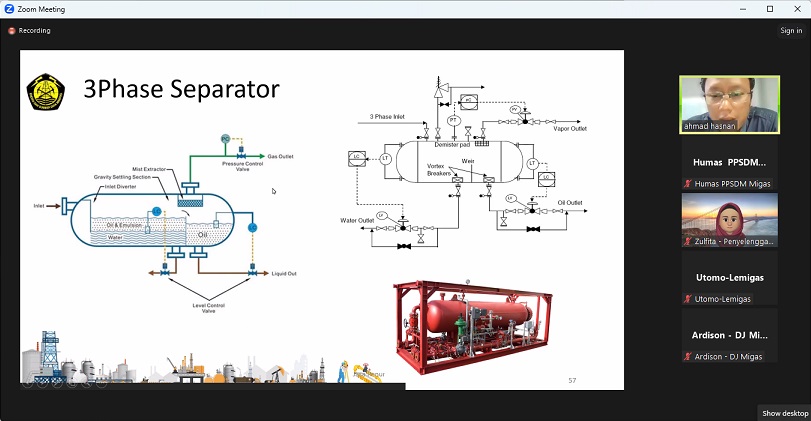811x421 pixels.
Task: Click the red Recording indicator icon
Action: point(12,31)
